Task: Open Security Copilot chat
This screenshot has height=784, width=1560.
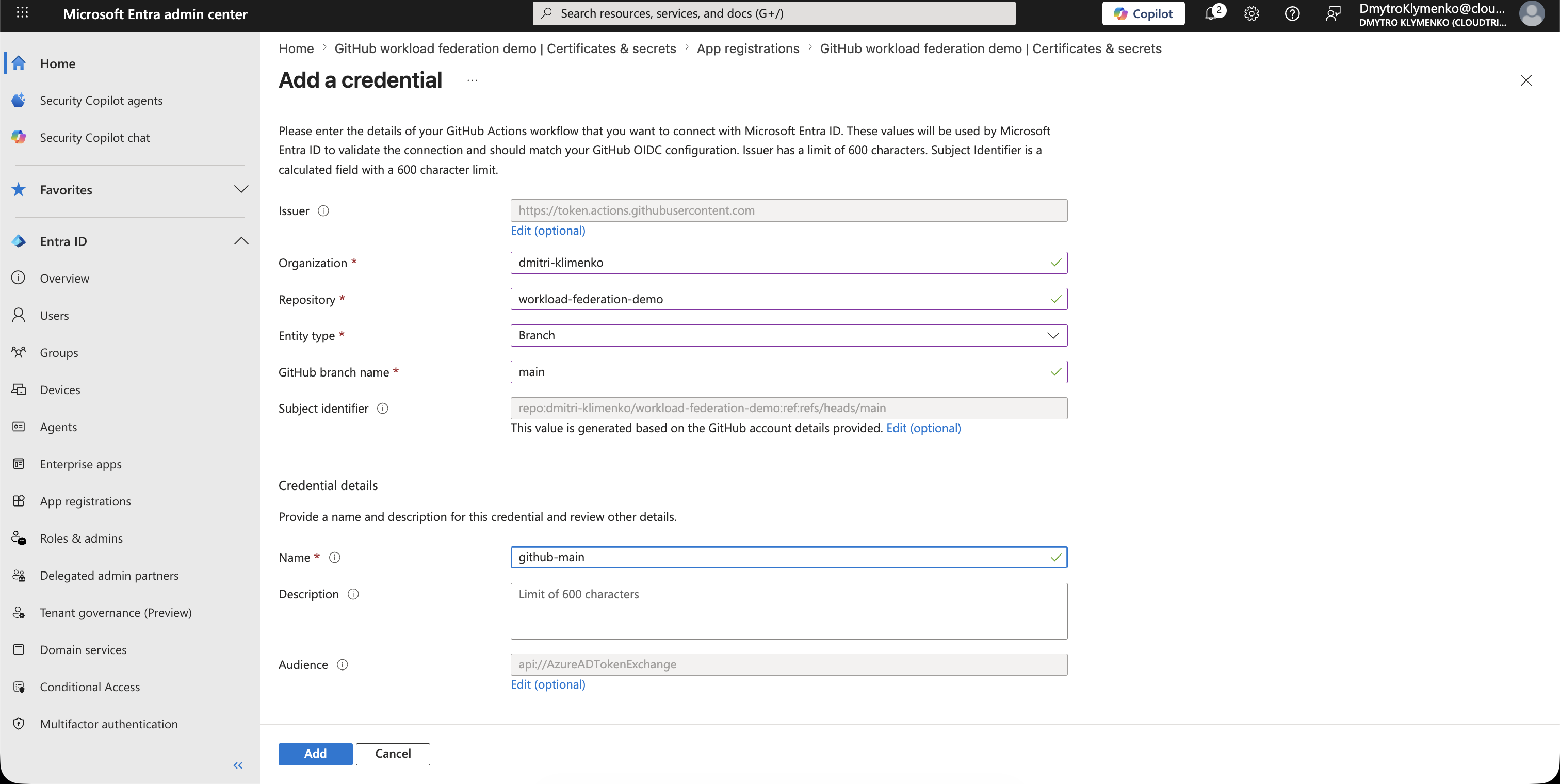Action: (x=94, y=137)
